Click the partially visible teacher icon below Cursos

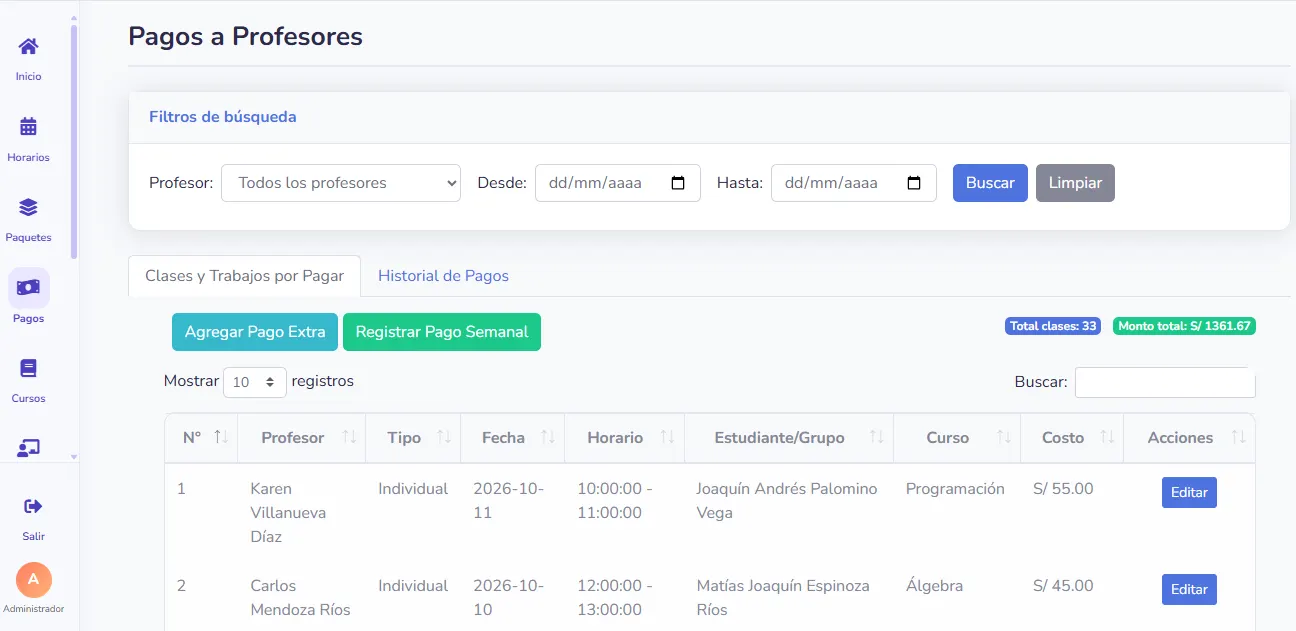pyautogui.click(x=28, y=449)
